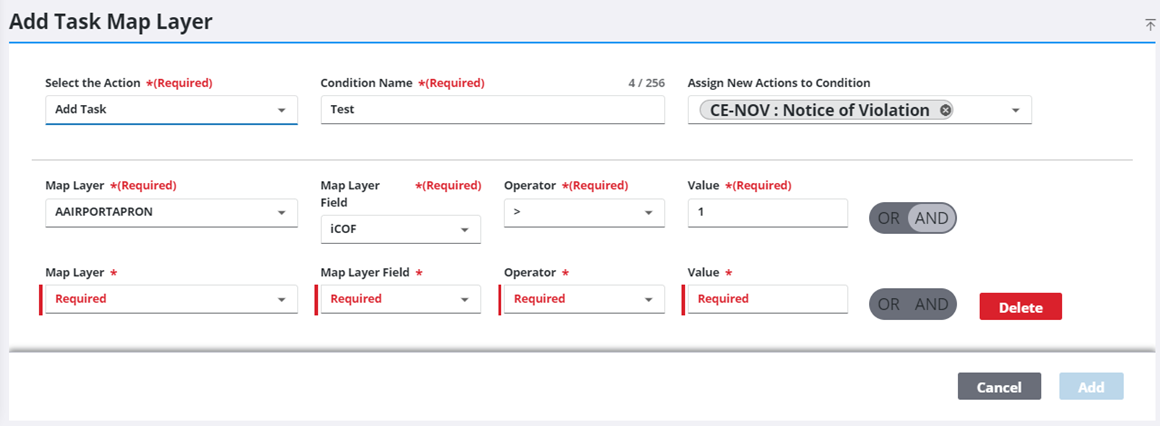The width and height of the screenshot is (1160, 426).
Task: Expand second row required Map Layer Field
Action: pos(400,299)
